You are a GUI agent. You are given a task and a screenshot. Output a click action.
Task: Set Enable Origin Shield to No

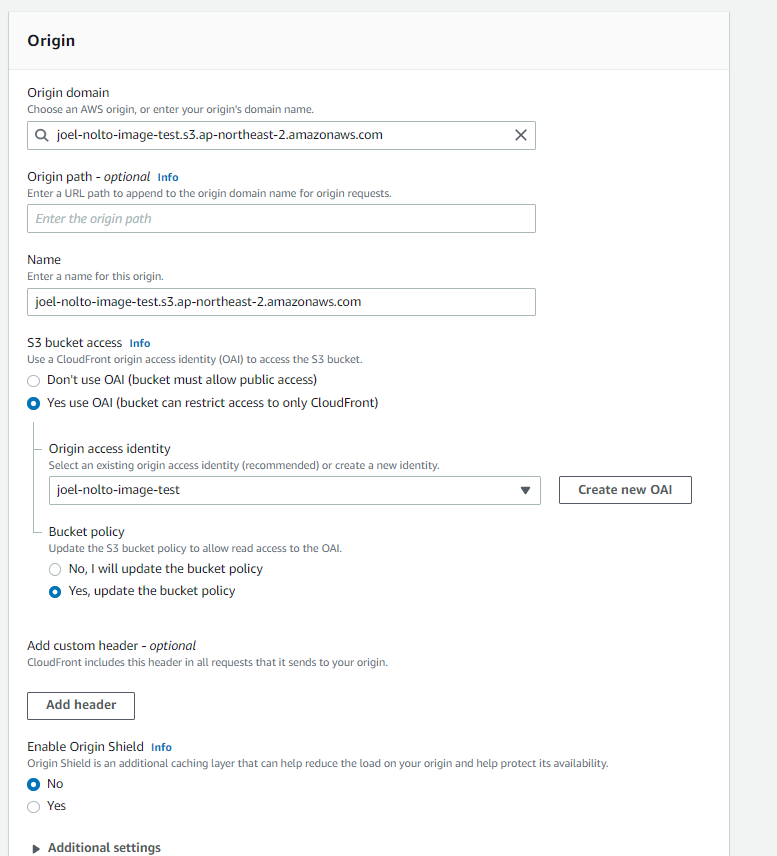(x=34, y=784)
